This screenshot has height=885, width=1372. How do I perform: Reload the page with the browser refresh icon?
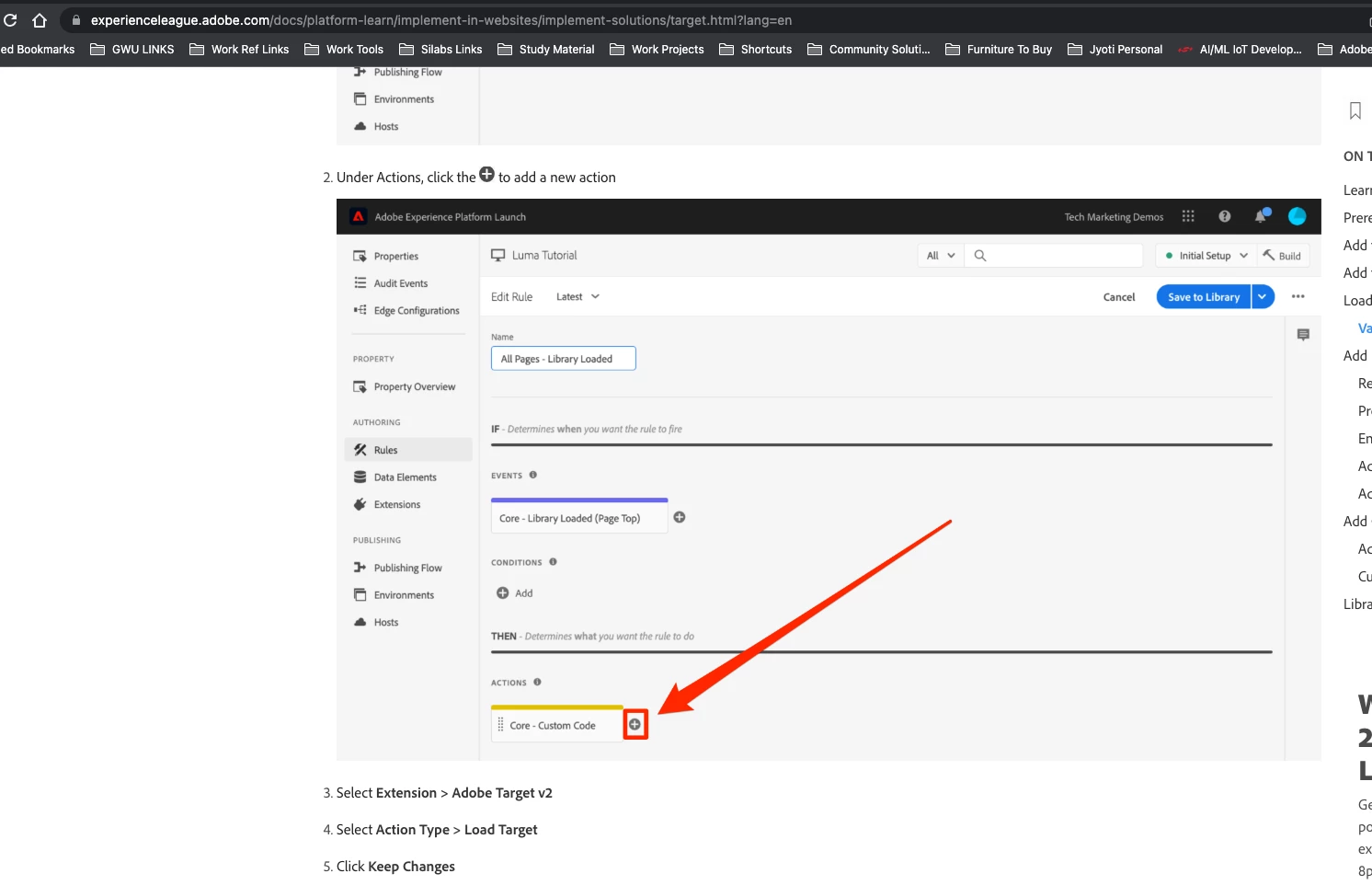10,19
